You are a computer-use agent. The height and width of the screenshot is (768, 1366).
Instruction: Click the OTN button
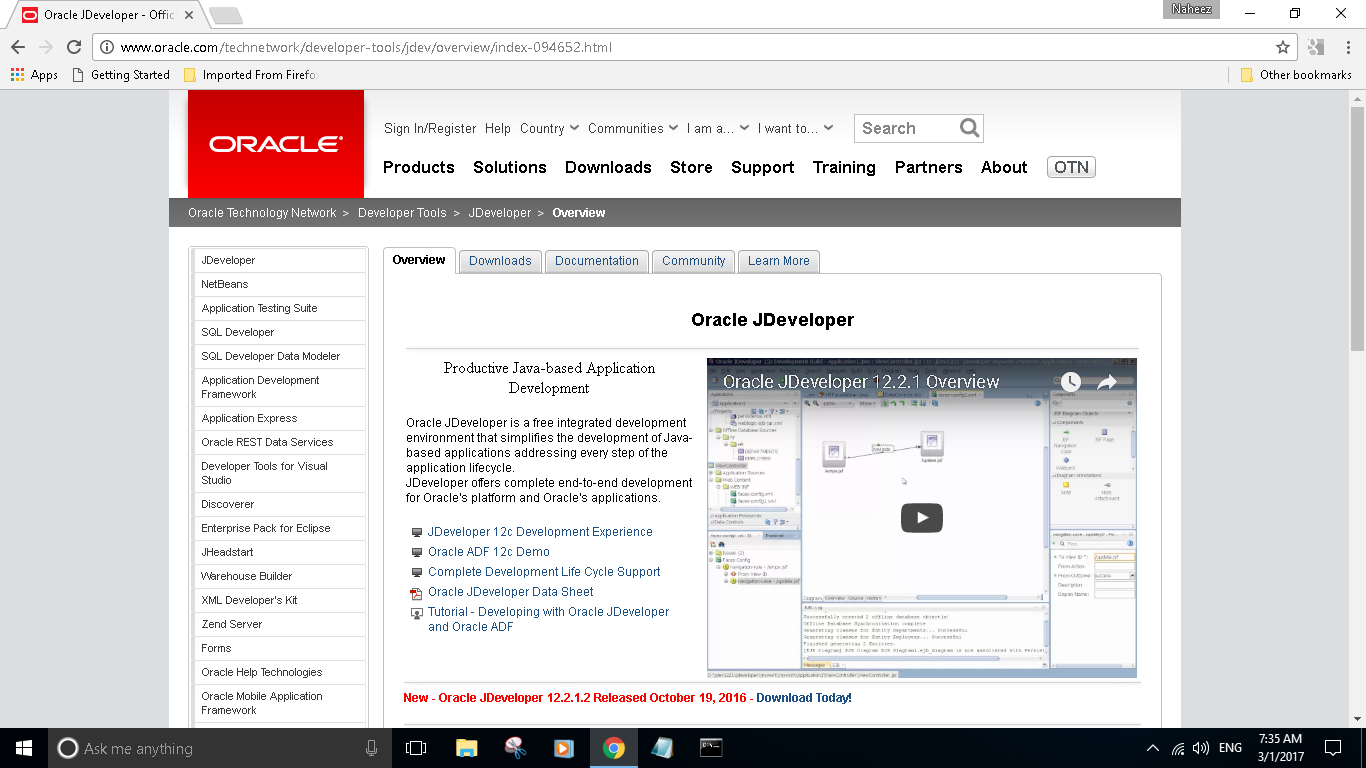1071,167
